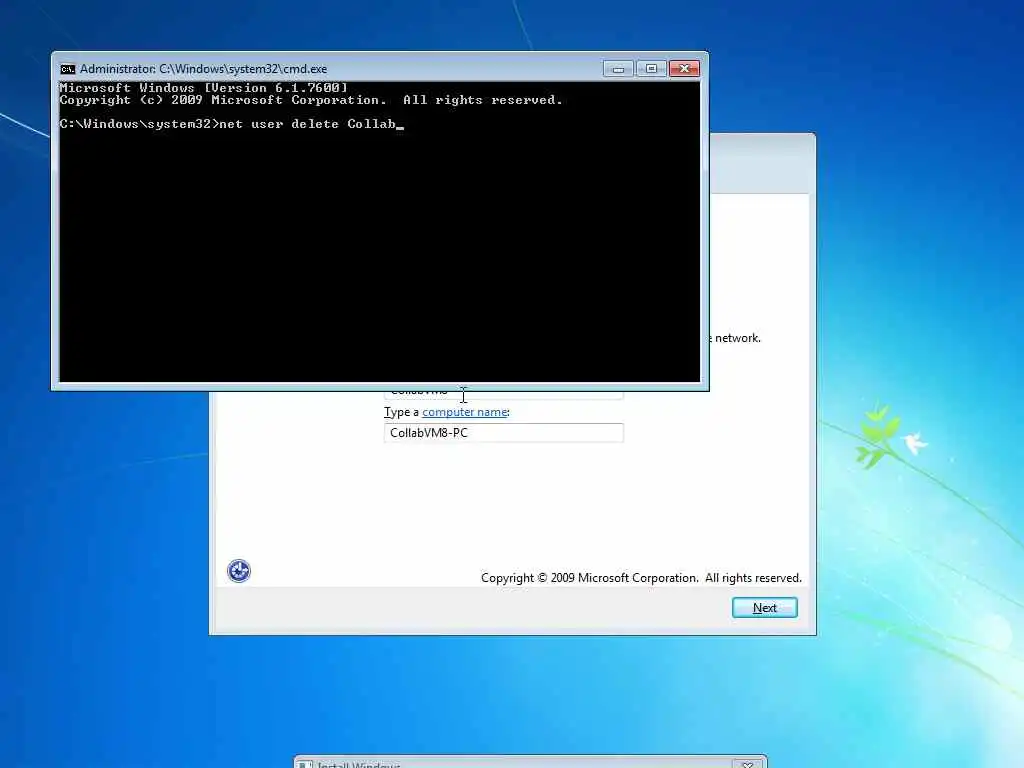The width and height of the screenshot is (1024, 768).
Task: Open the computer name help link
Action: (464, 412)
